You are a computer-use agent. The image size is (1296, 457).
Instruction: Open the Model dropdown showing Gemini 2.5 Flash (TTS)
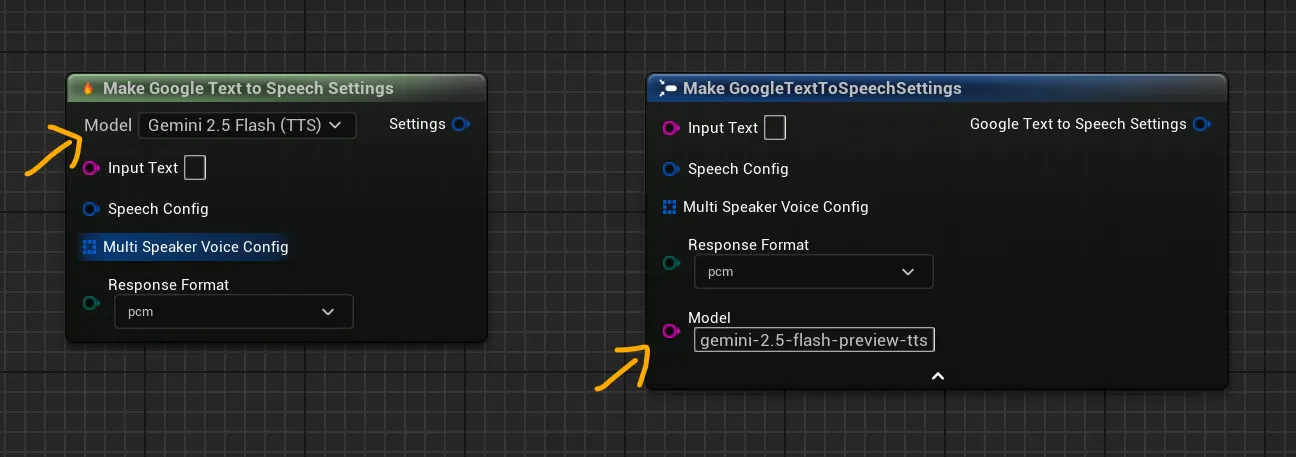pos(247,125)
